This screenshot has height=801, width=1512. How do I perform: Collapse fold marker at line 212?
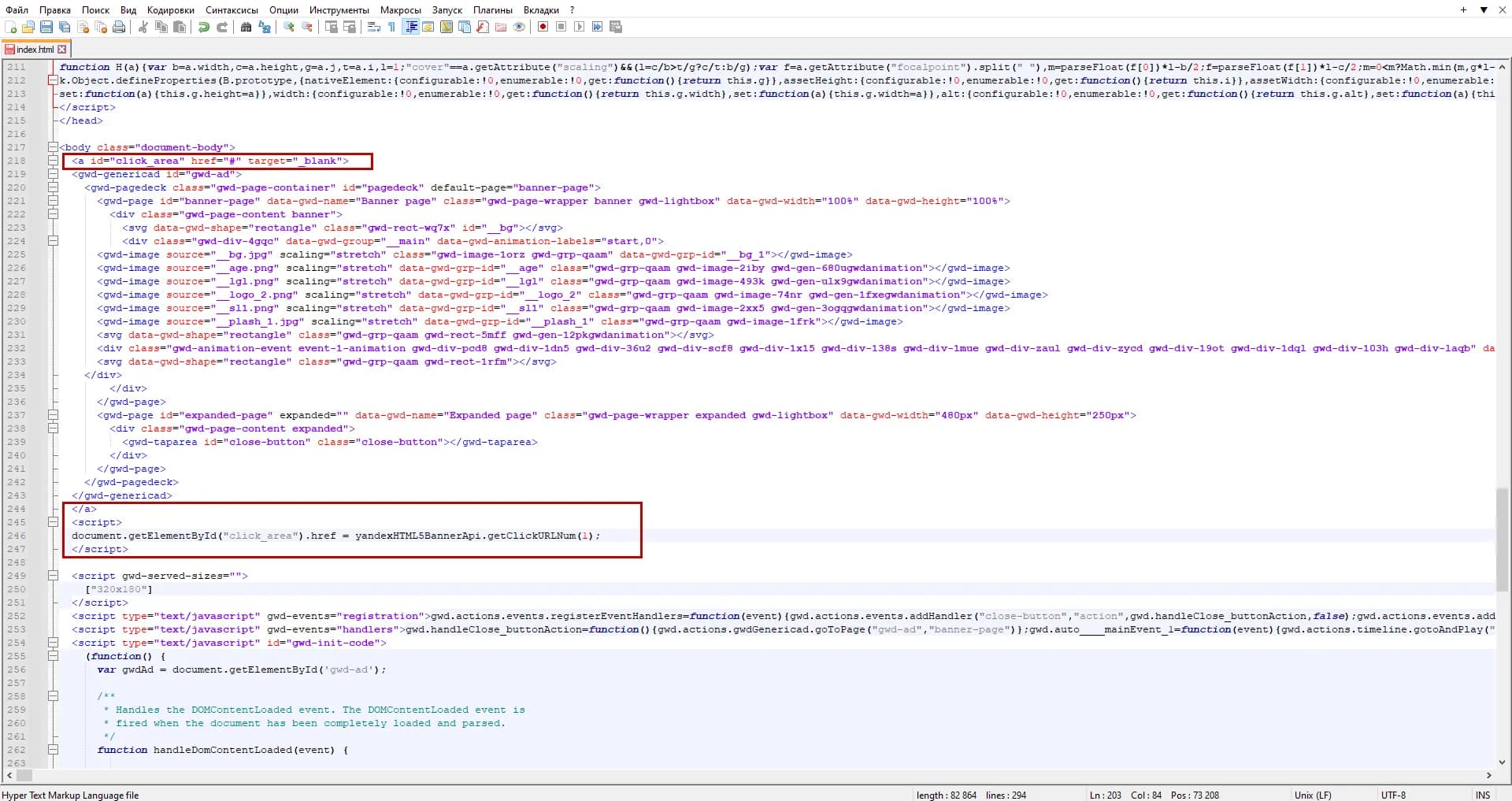click(x=53, y=80)
